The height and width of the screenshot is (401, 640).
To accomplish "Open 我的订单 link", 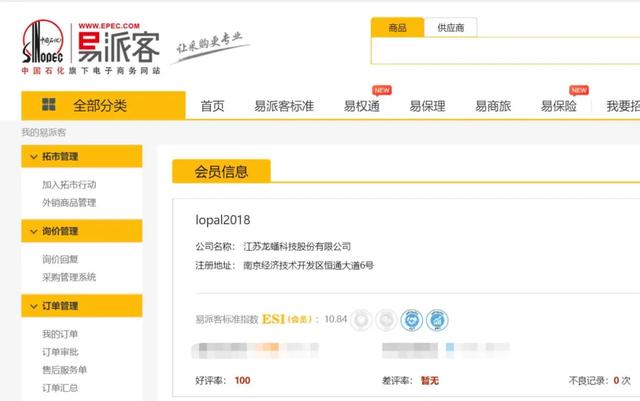I will tap(60, 334).
